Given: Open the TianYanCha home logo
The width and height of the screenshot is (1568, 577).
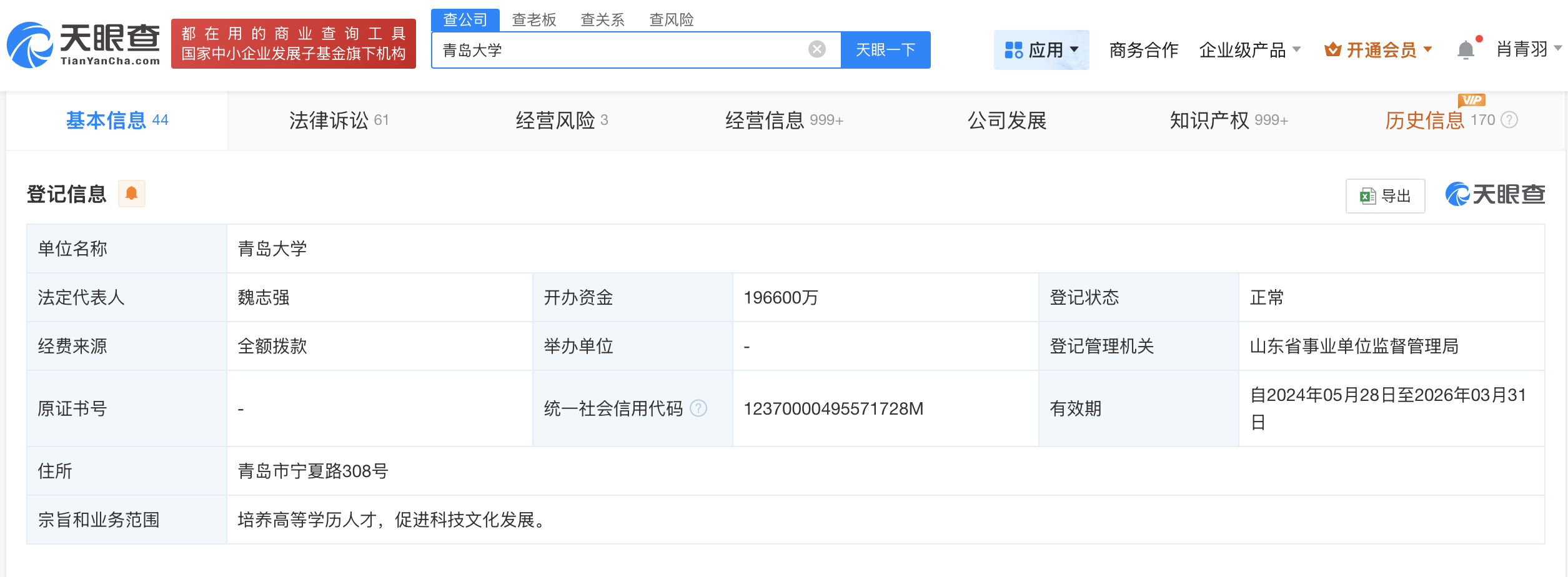Looking at the screenshot, I should point(84,44).
